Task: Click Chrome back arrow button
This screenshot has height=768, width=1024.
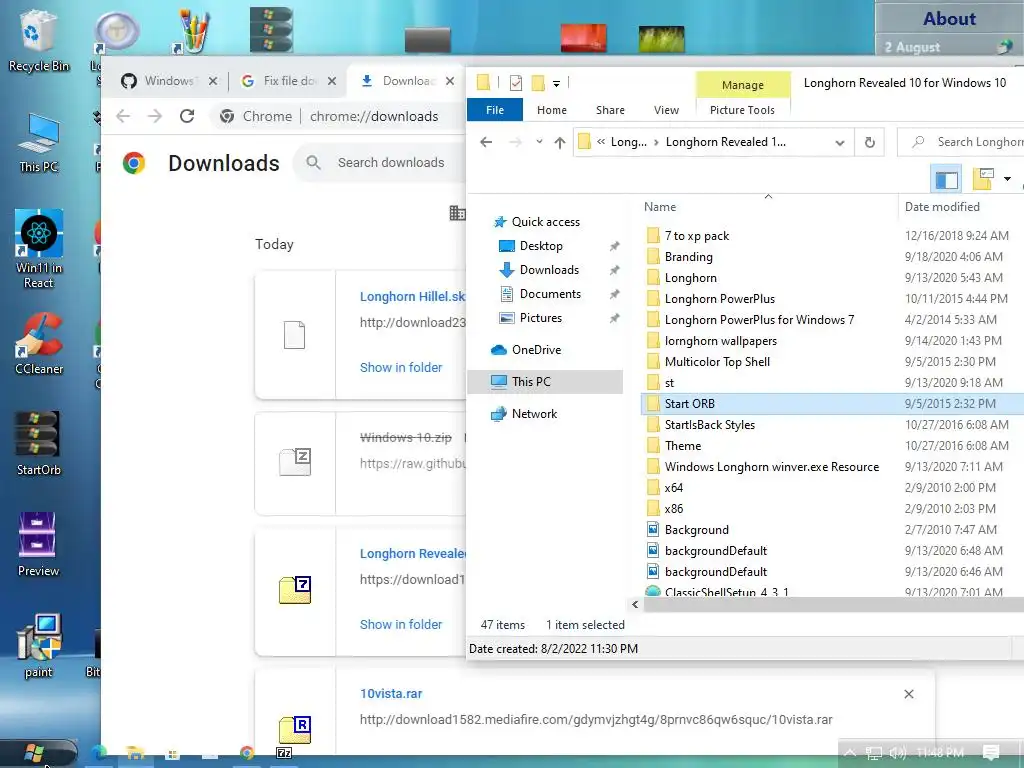Action: (123, 116)
